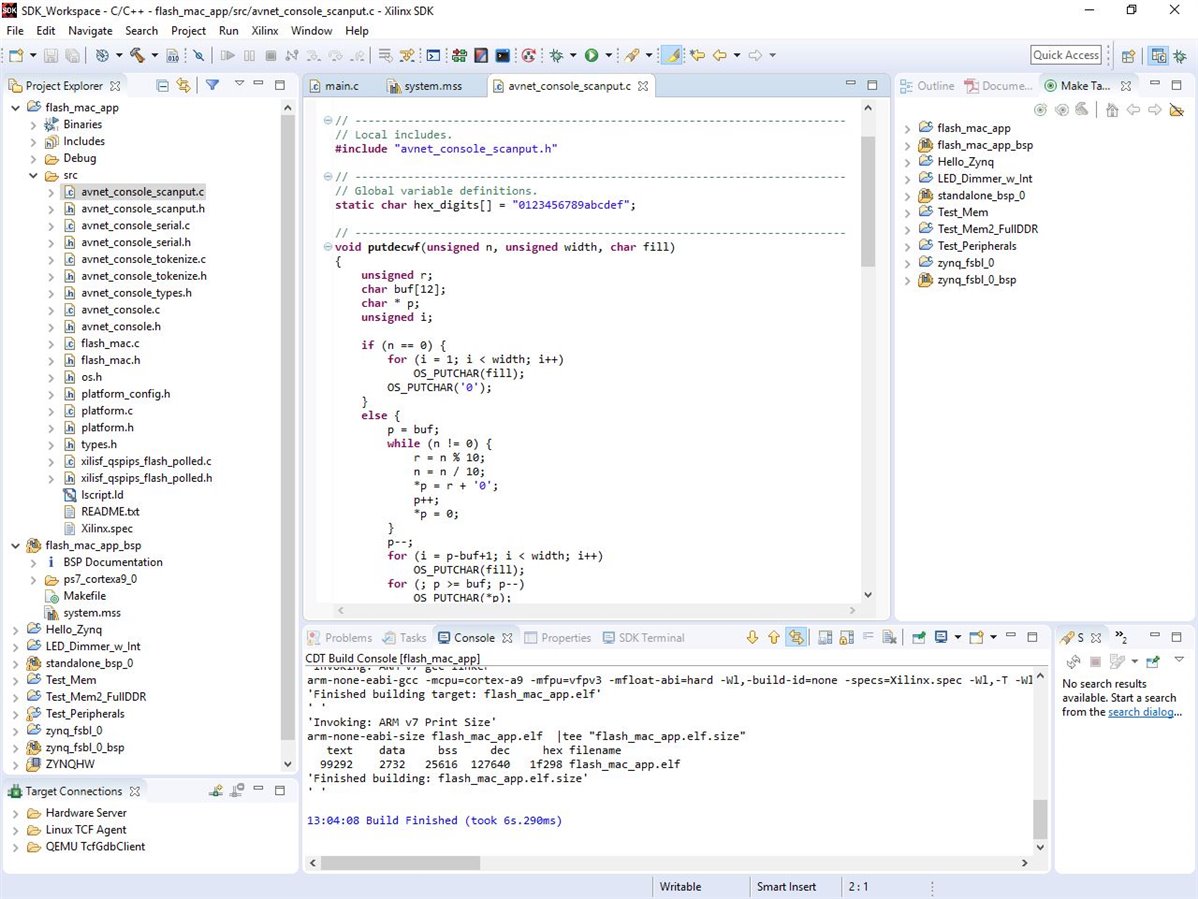This screenshot has height=899, width=1198.
Task: Collapse the src folder in Project Explorer
Action: [x=33, y=175]
